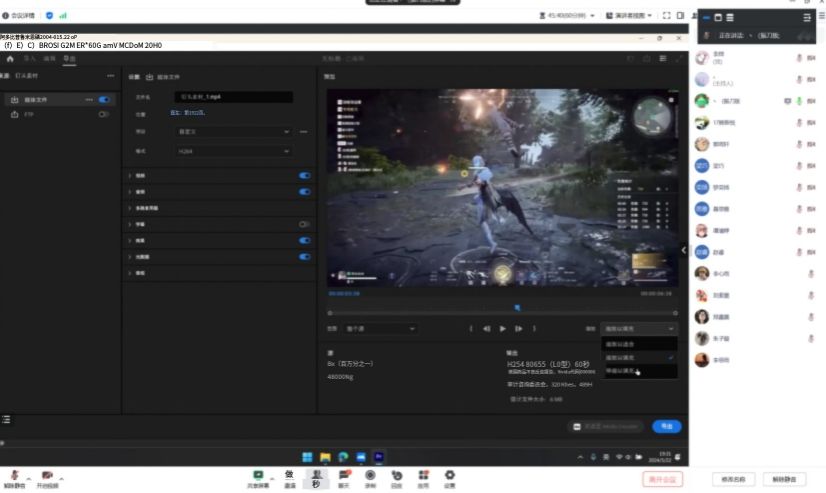This screenshot has width=826, height=493.
Task: Enable the FTP destination toggle
Action: 104,115
